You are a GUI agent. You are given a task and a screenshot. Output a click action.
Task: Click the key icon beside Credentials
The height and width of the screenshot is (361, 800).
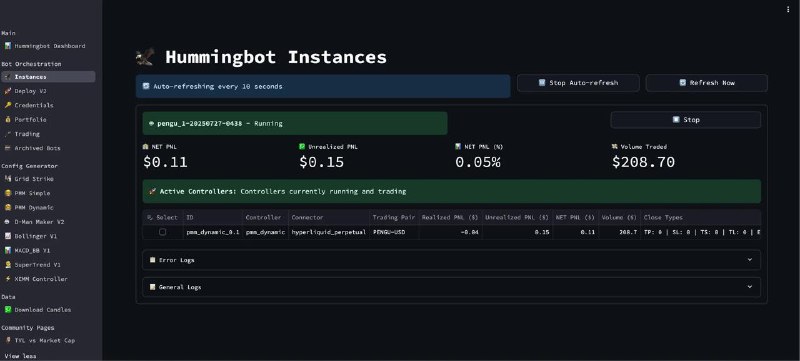(8, 105)
